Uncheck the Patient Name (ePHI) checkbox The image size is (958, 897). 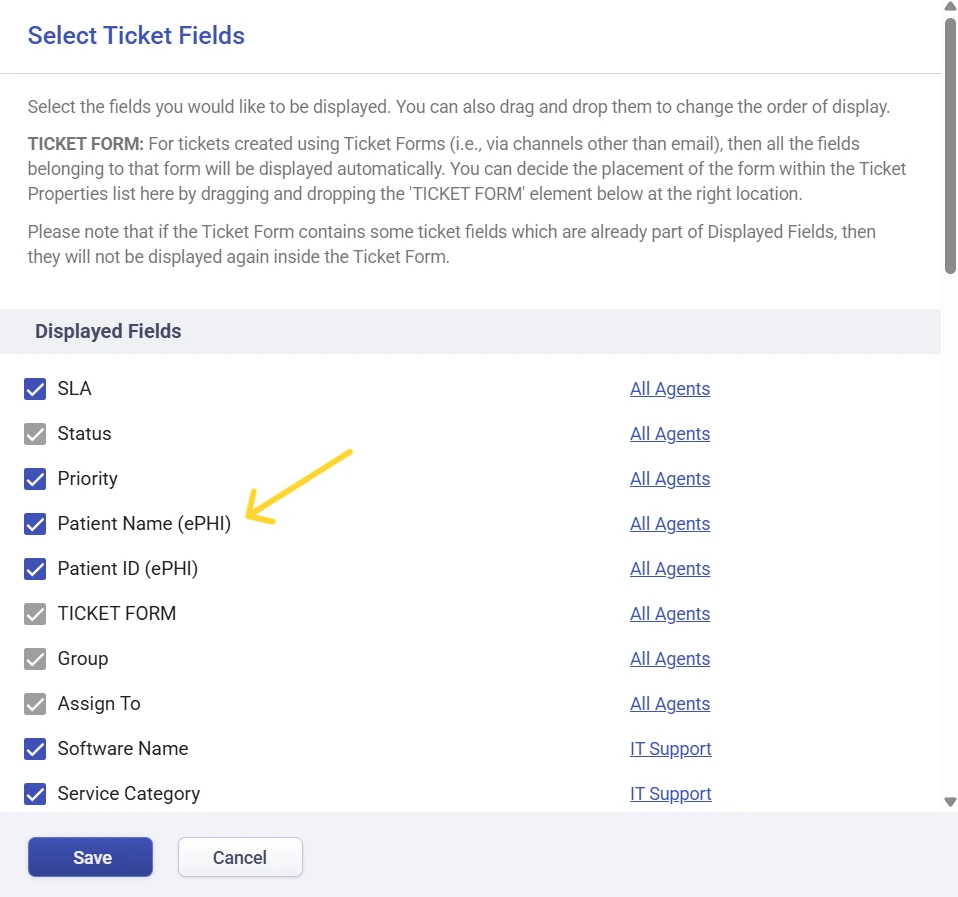(35, 524)
